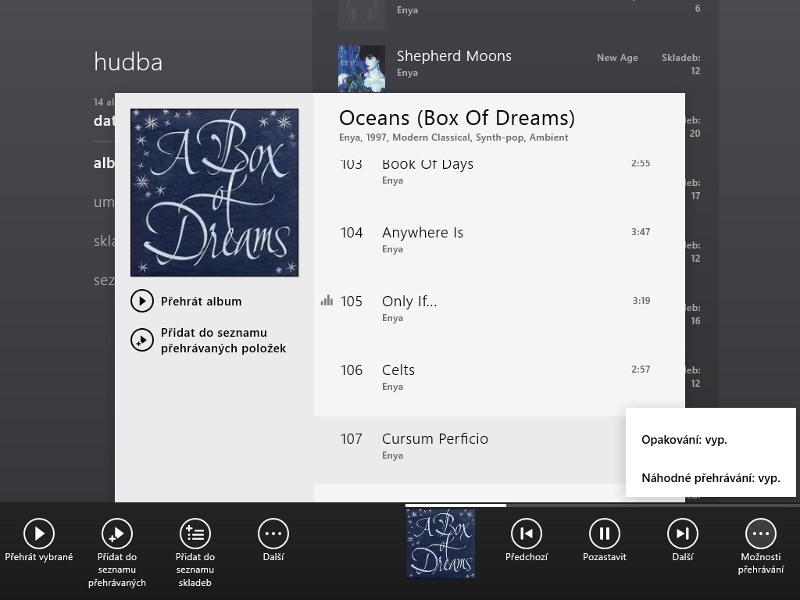Add album via Přidat do seznamu přehrávaných položek
The height and width of the screenshot is (600, 800).
click(x=142, y=340)
